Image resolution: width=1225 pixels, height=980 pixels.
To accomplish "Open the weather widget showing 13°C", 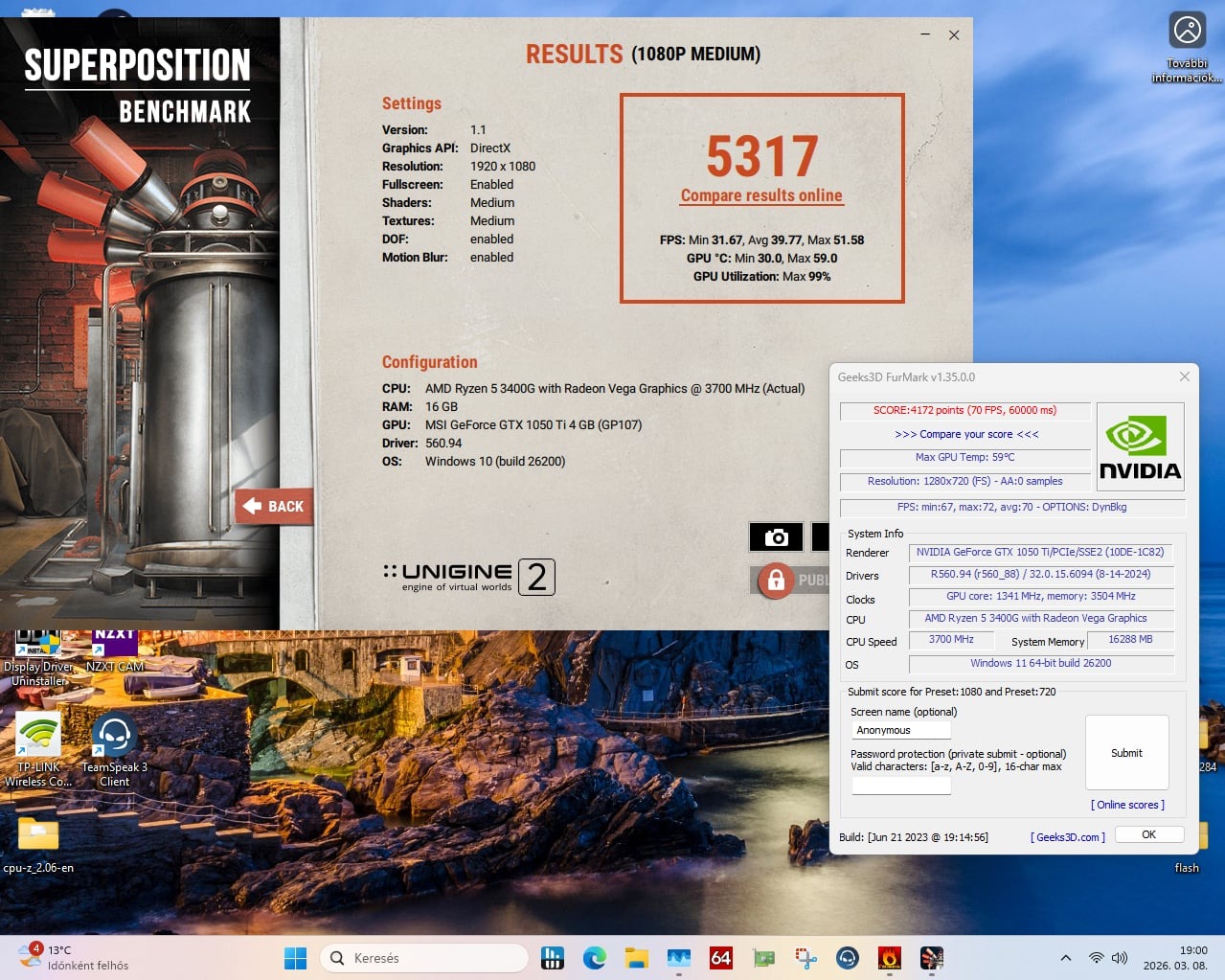I will coord(74,958).
